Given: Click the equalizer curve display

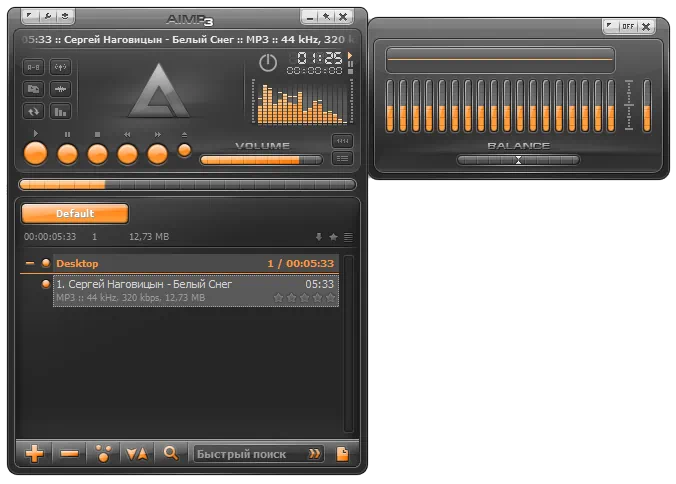Looking at the screenshot, I should point(500,59).
